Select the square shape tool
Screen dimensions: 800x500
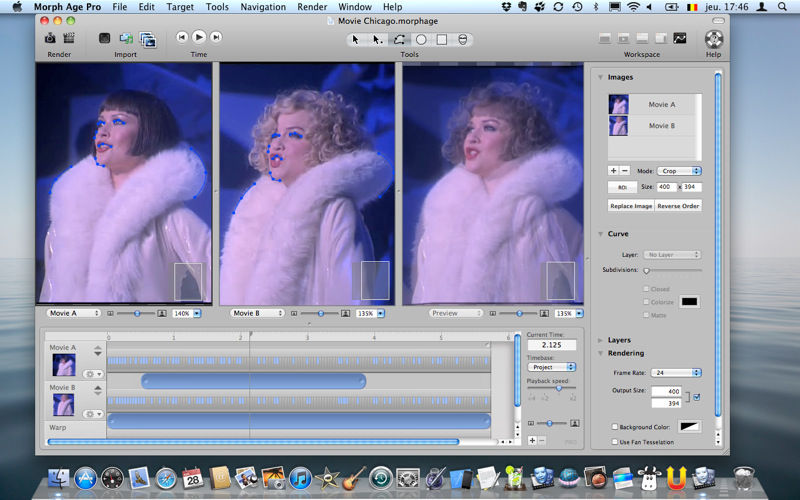click(442, 39)
